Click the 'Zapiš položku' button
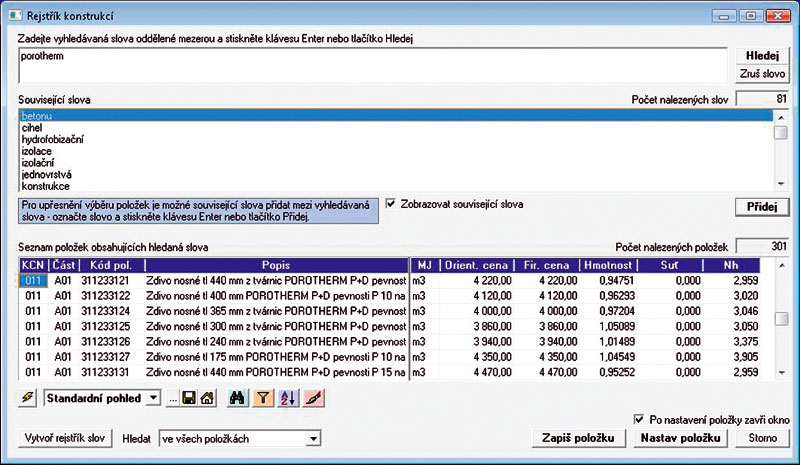Viewport: 800px width, 465px height. tap(578, 438)
